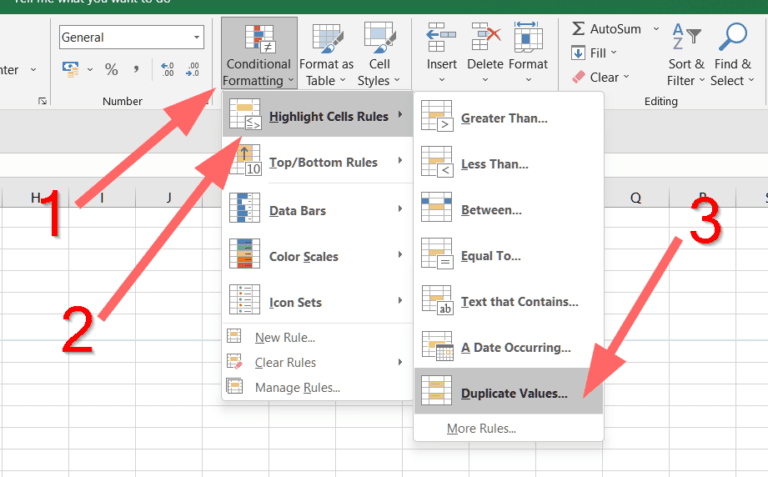Click the Insert cells icon
The image size is (768, 477).
(441, 37)
